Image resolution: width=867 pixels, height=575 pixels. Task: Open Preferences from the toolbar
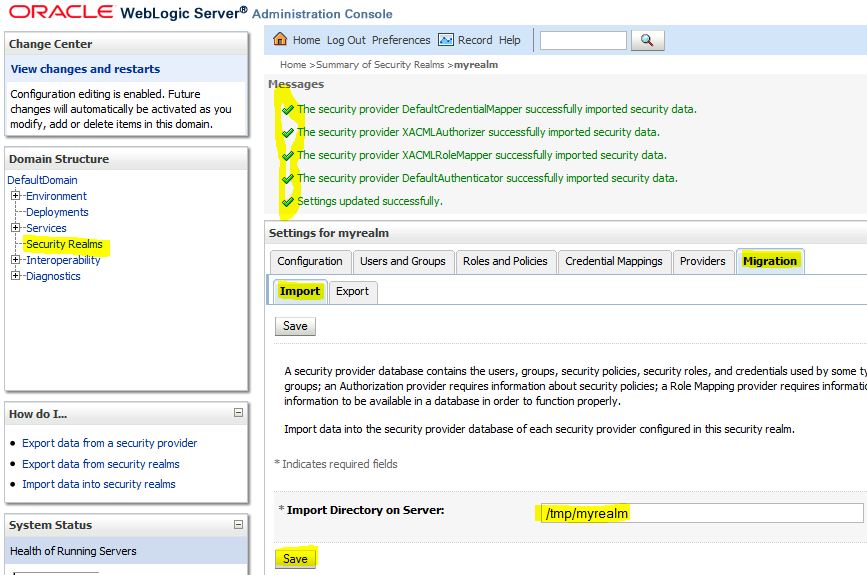[x=401, y=40]
